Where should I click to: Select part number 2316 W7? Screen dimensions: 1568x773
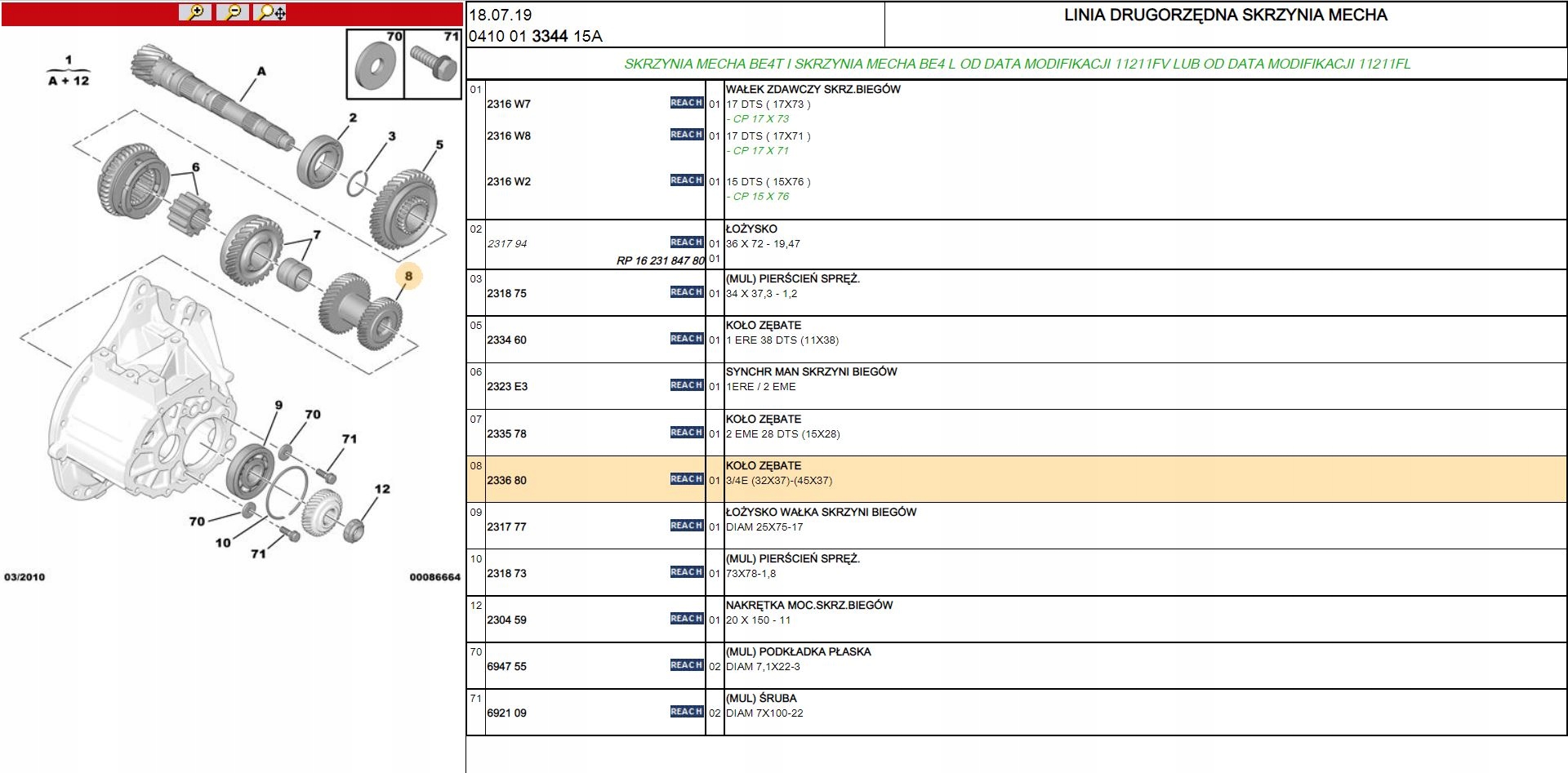[509, 104]
